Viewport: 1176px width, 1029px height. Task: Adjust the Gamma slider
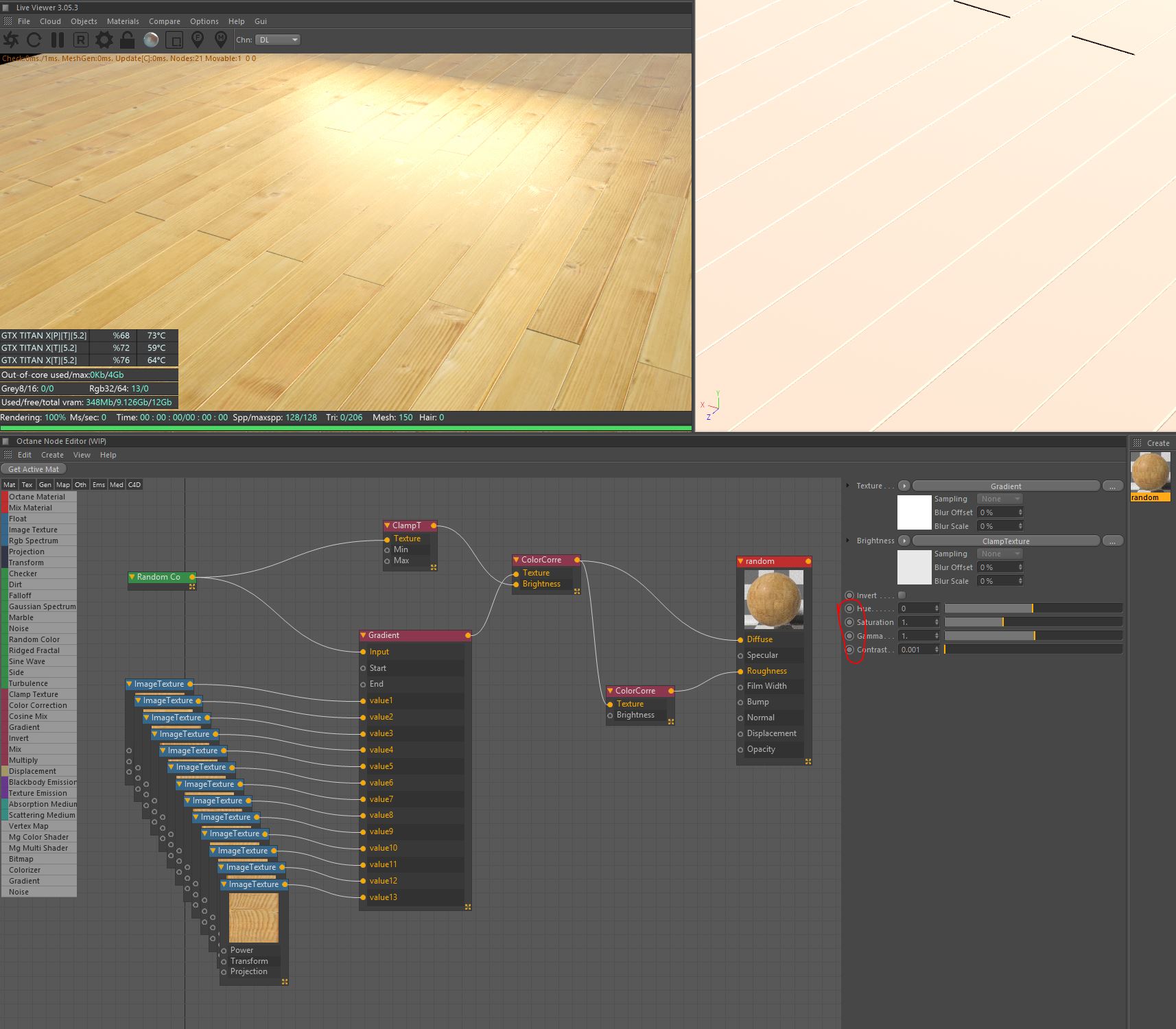pyautogui.click(x=1033, y=636)
